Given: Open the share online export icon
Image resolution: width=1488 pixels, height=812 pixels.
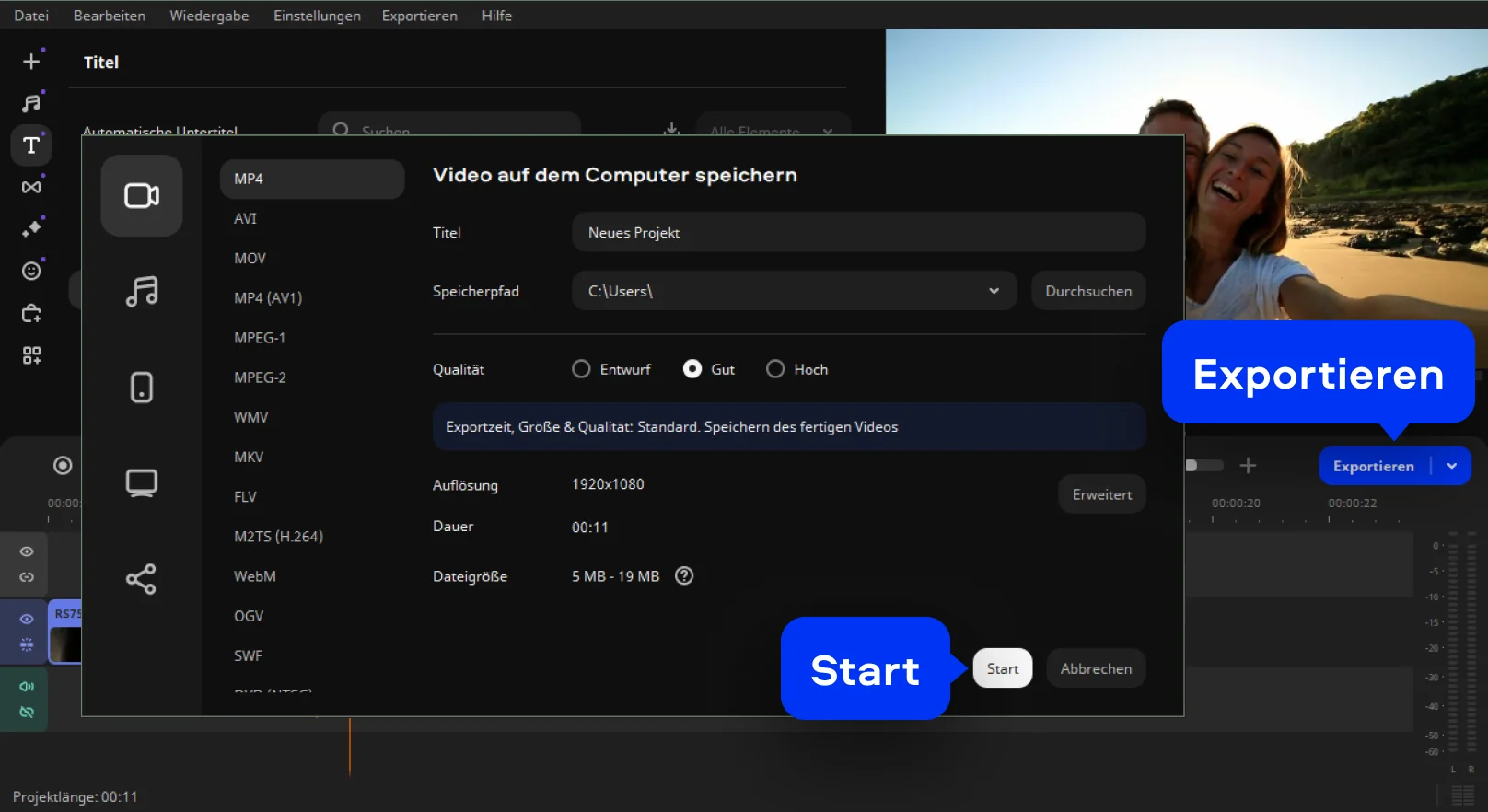Looking at the screenshot, I should (x=141, y=579).
